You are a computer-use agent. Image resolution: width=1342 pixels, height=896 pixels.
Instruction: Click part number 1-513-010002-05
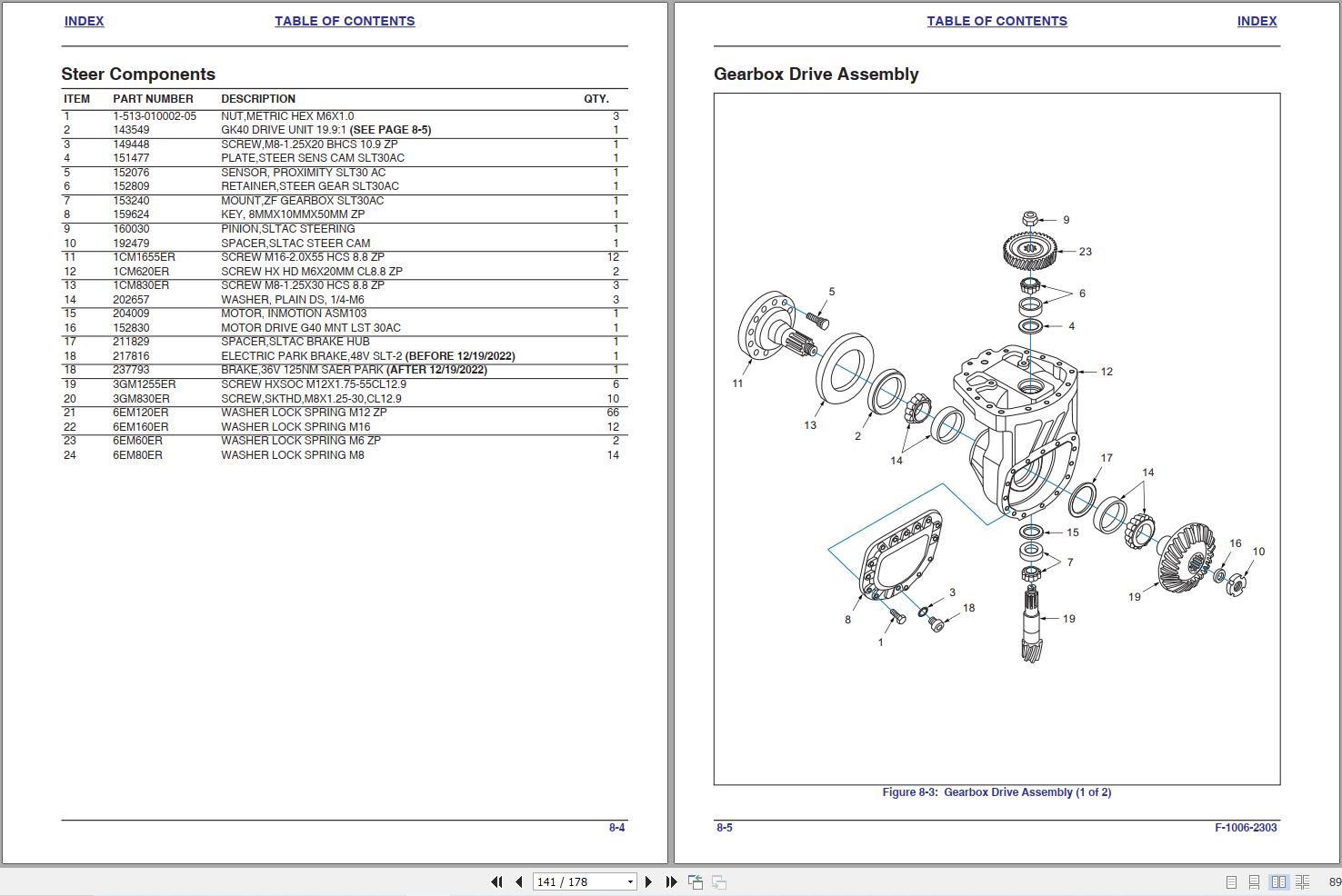155,116
